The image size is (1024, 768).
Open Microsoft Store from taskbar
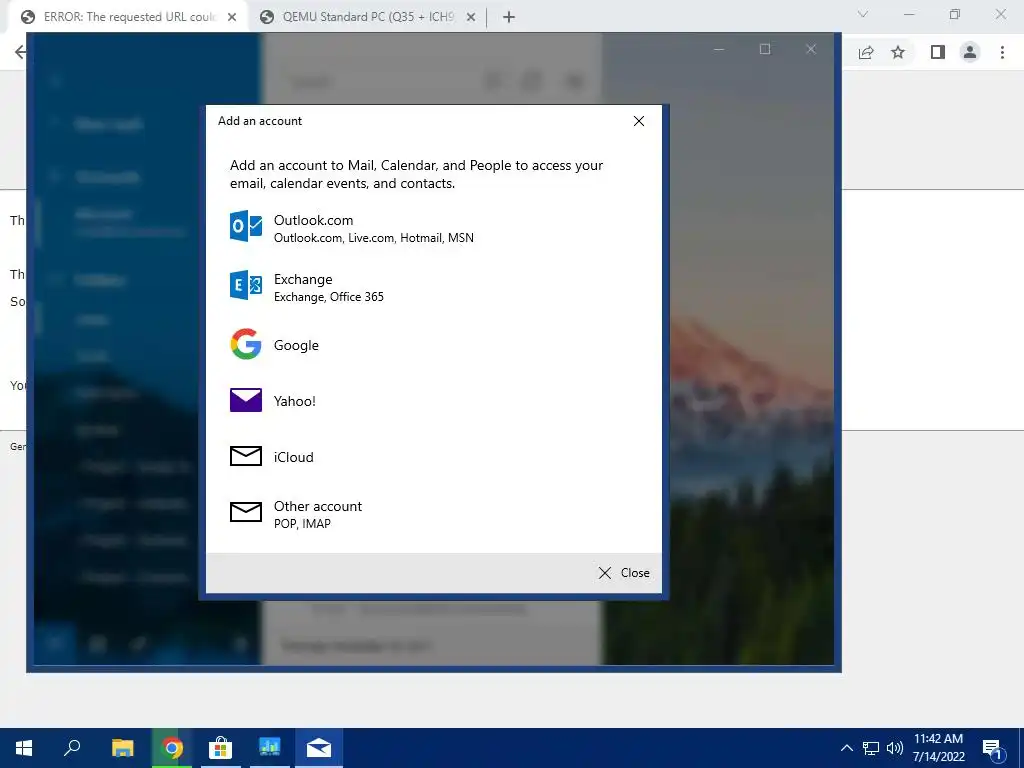(221, 748)
